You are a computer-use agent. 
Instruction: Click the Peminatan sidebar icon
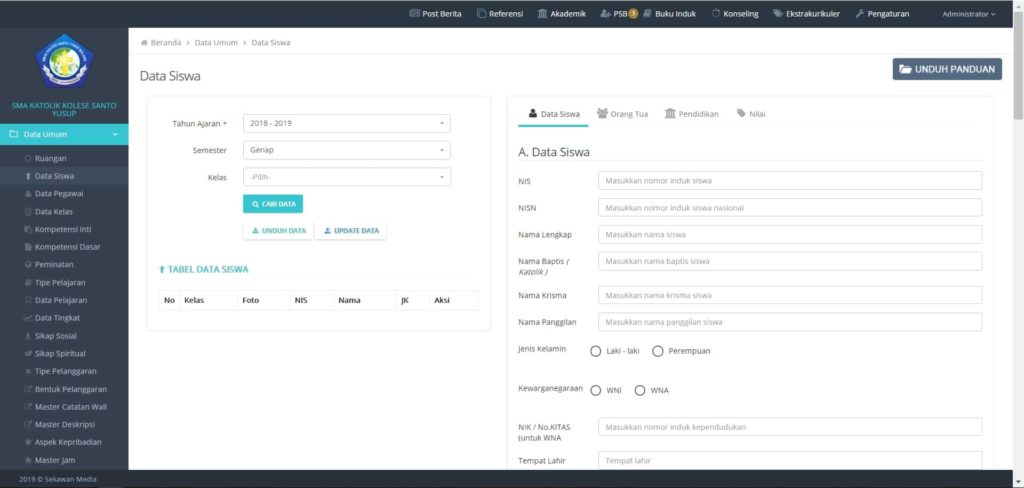[x=28, y=265]
